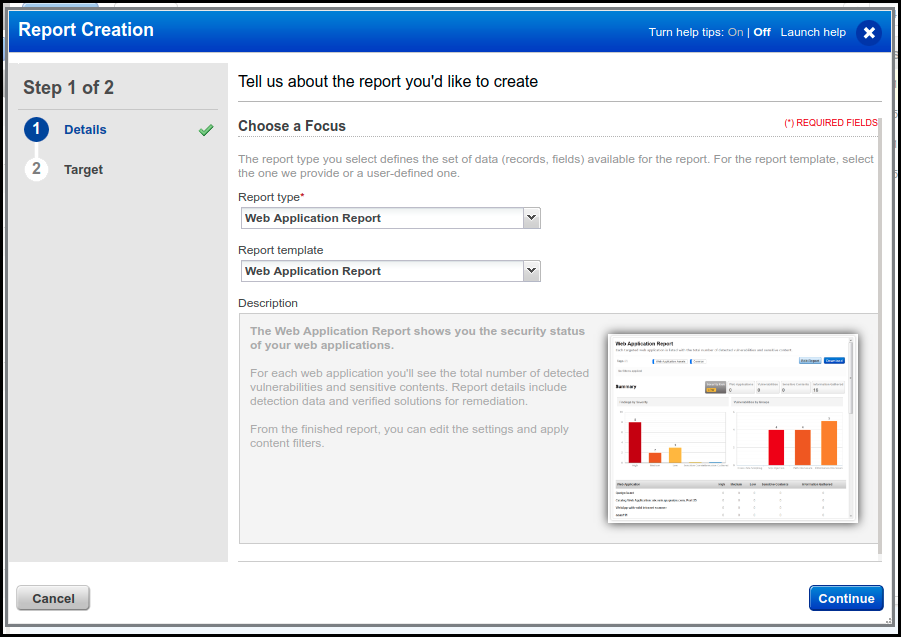Turn help tips On
Screen dimensions: 901x637
734,32
